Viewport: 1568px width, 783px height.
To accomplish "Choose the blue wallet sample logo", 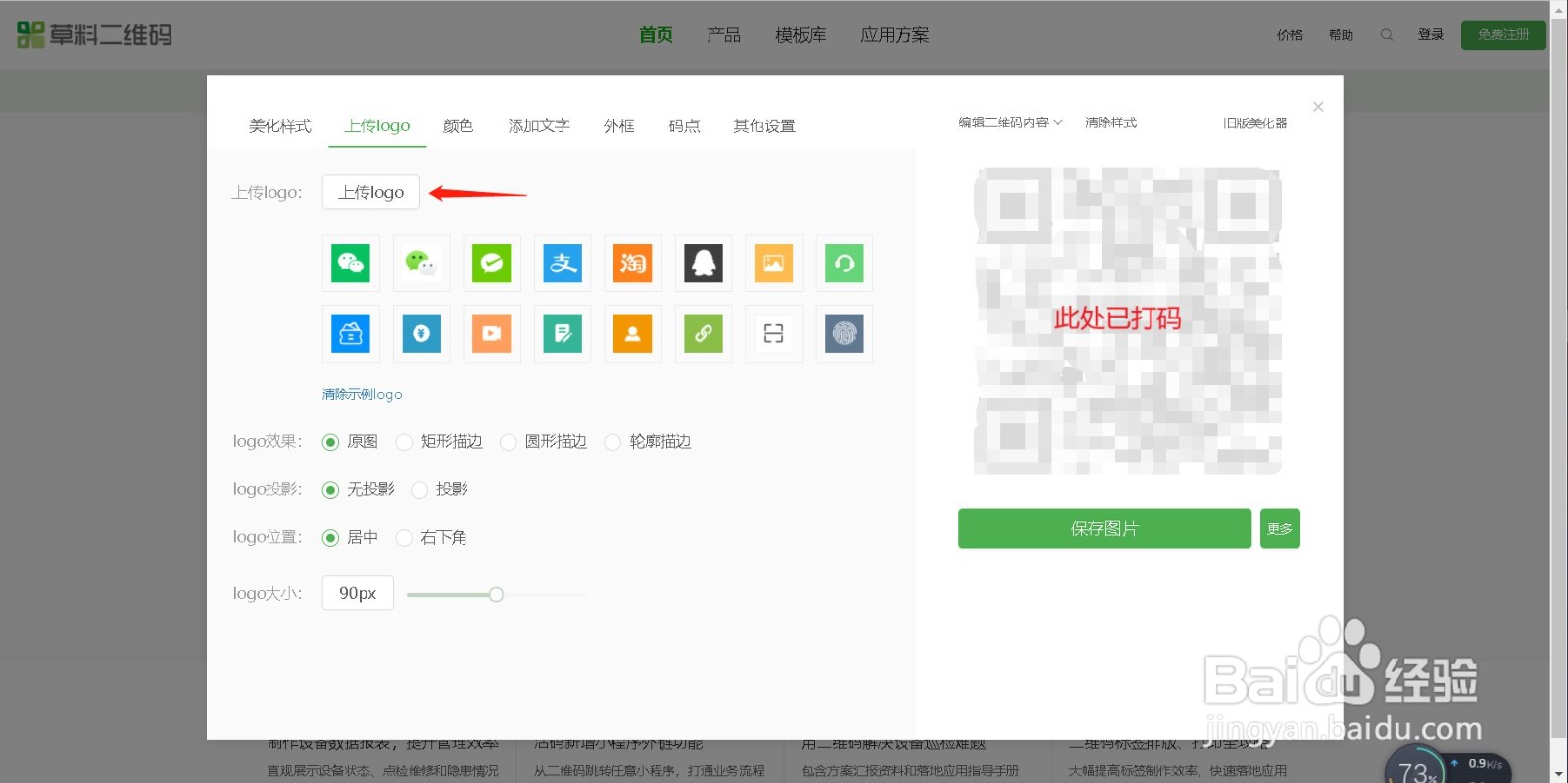I will tap(351, 334).
